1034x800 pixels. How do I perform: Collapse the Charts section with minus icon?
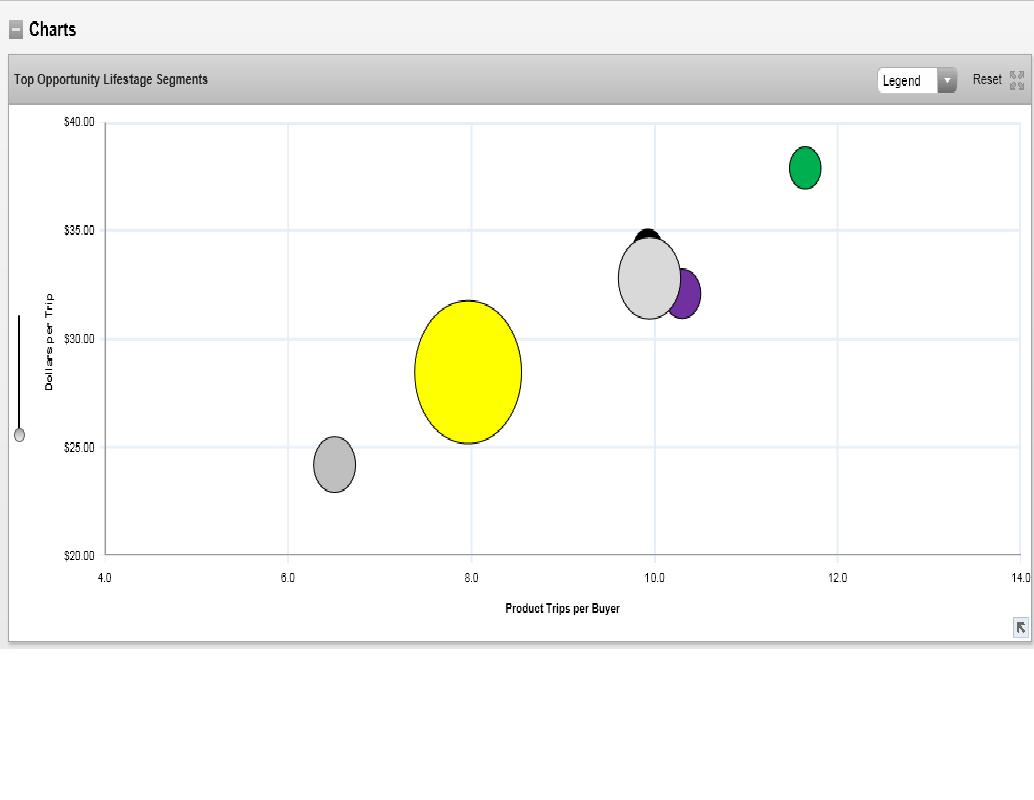16,30
